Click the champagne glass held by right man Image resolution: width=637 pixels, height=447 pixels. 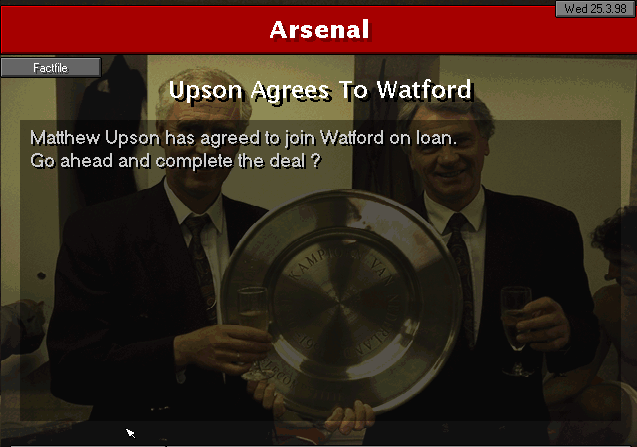click(516, 319)
